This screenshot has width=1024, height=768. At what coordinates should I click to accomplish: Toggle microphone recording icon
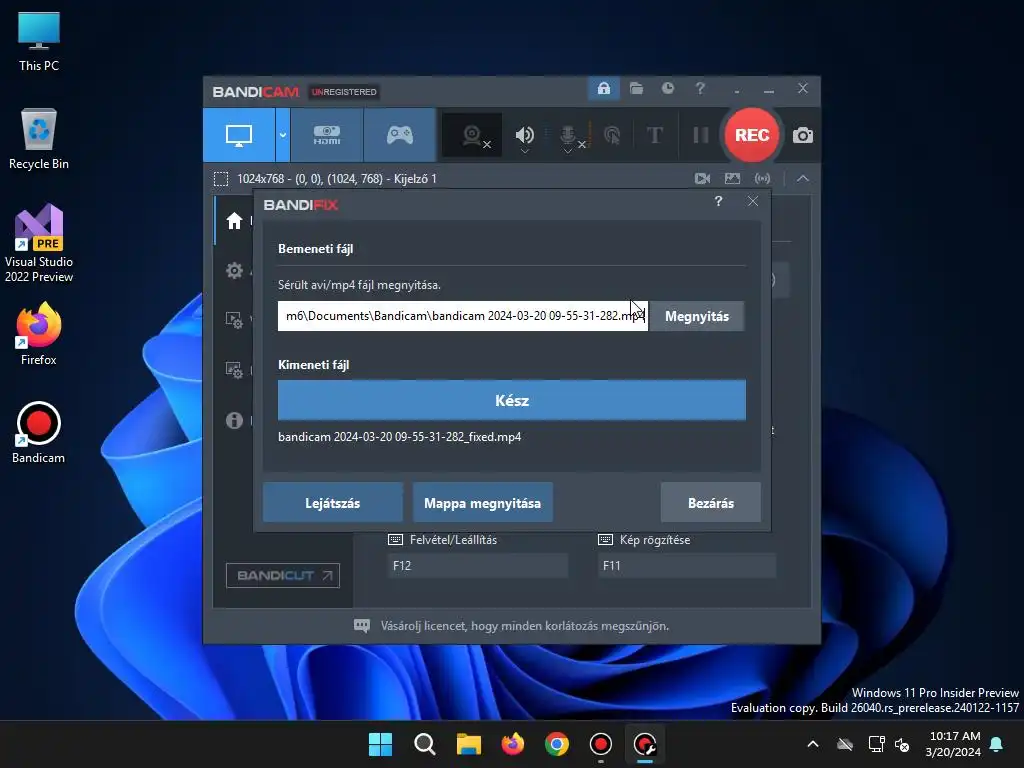(x=568, y=135)
